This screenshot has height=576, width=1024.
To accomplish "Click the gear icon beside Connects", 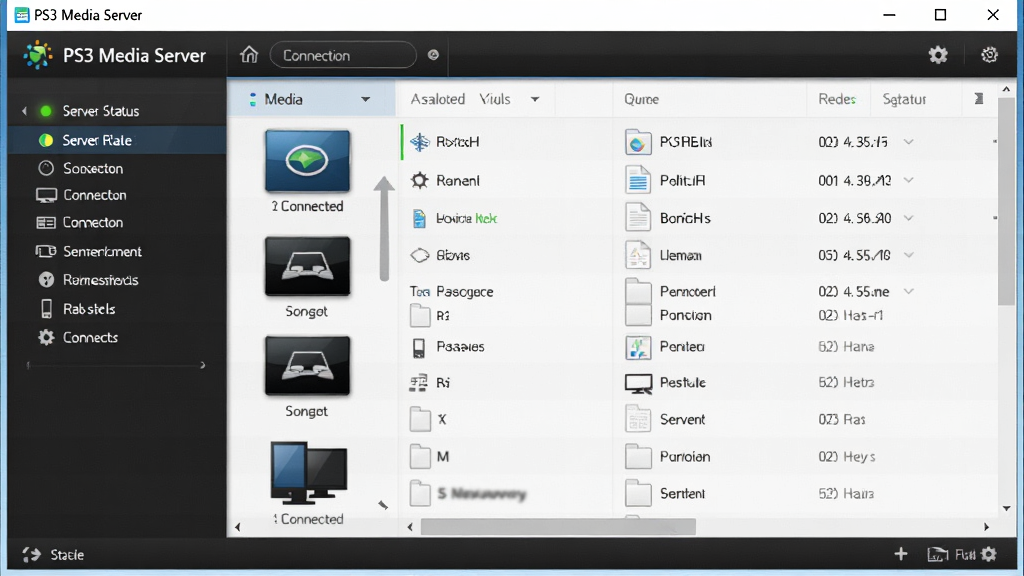I will 46,337.
